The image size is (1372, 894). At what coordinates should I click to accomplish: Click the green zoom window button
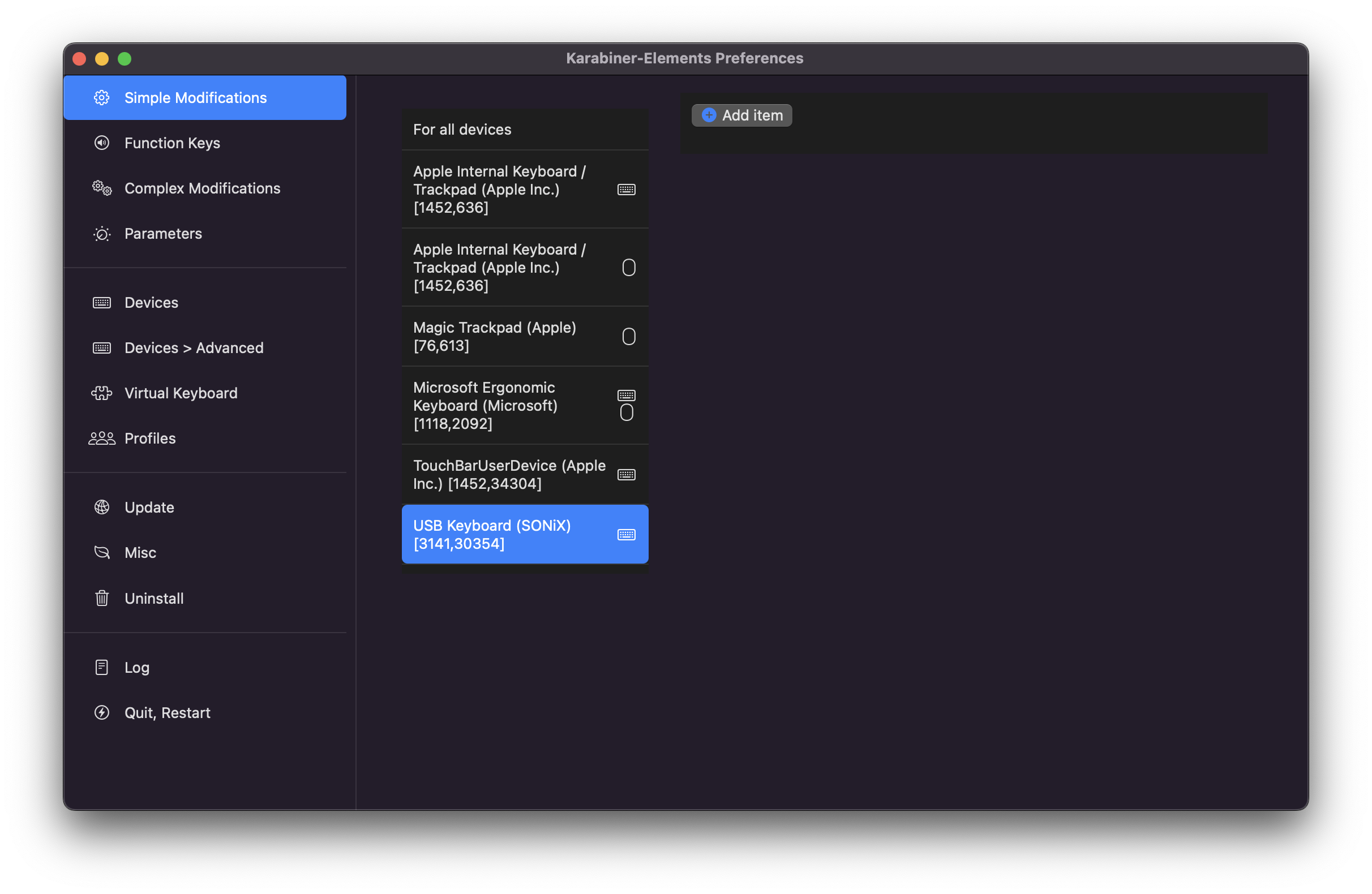pyautogui.click(x=125, y=59)
